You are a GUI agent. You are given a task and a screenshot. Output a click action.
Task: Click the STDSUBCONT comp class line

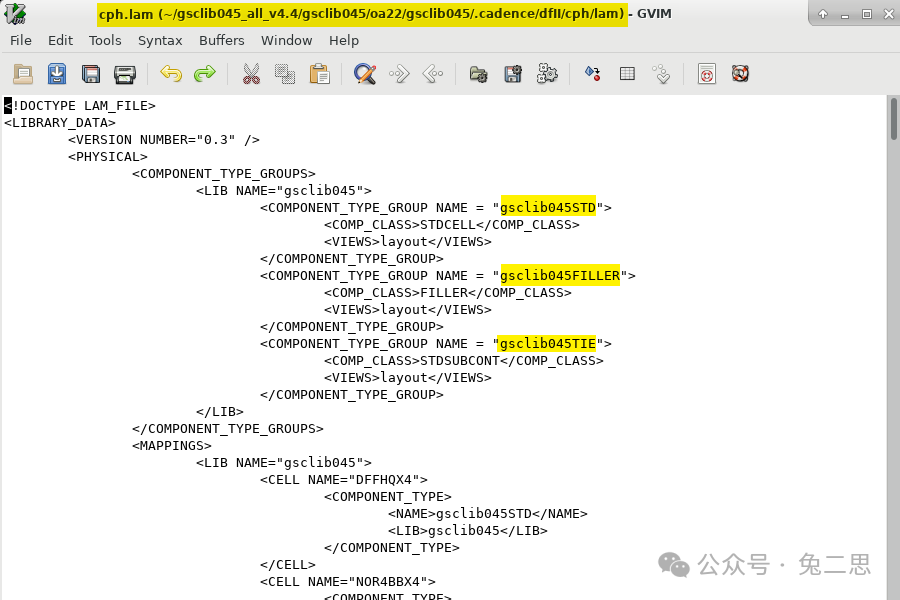pyautogui.click(x=464, y=361)
